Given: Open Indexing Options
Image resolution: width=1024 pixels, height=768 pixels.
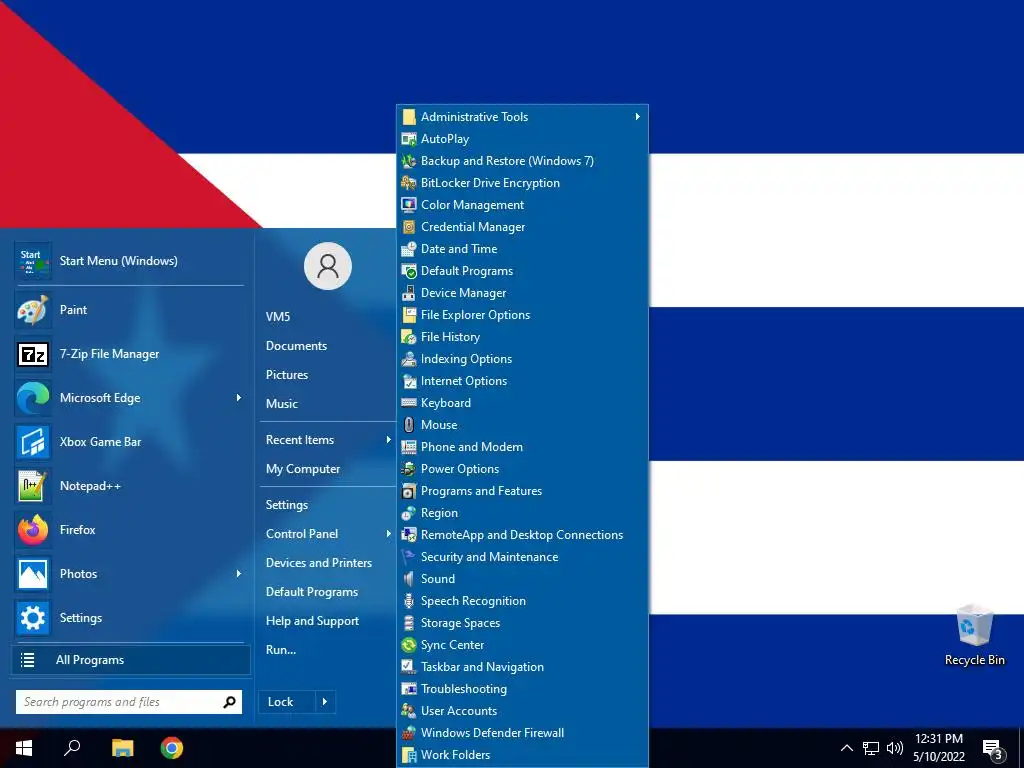Looking at the screenshot, I should pos(522,359).
